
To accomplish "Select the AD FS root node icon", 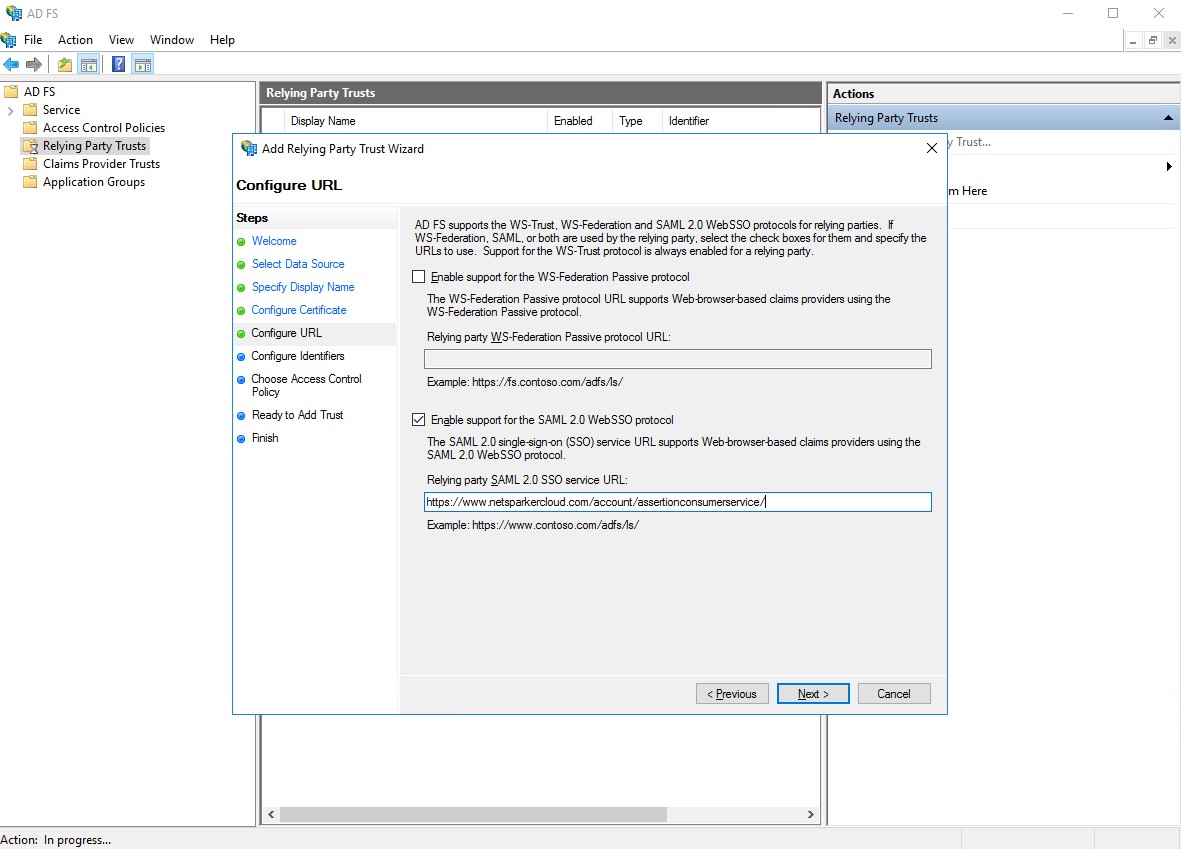I will coord(13,91).
